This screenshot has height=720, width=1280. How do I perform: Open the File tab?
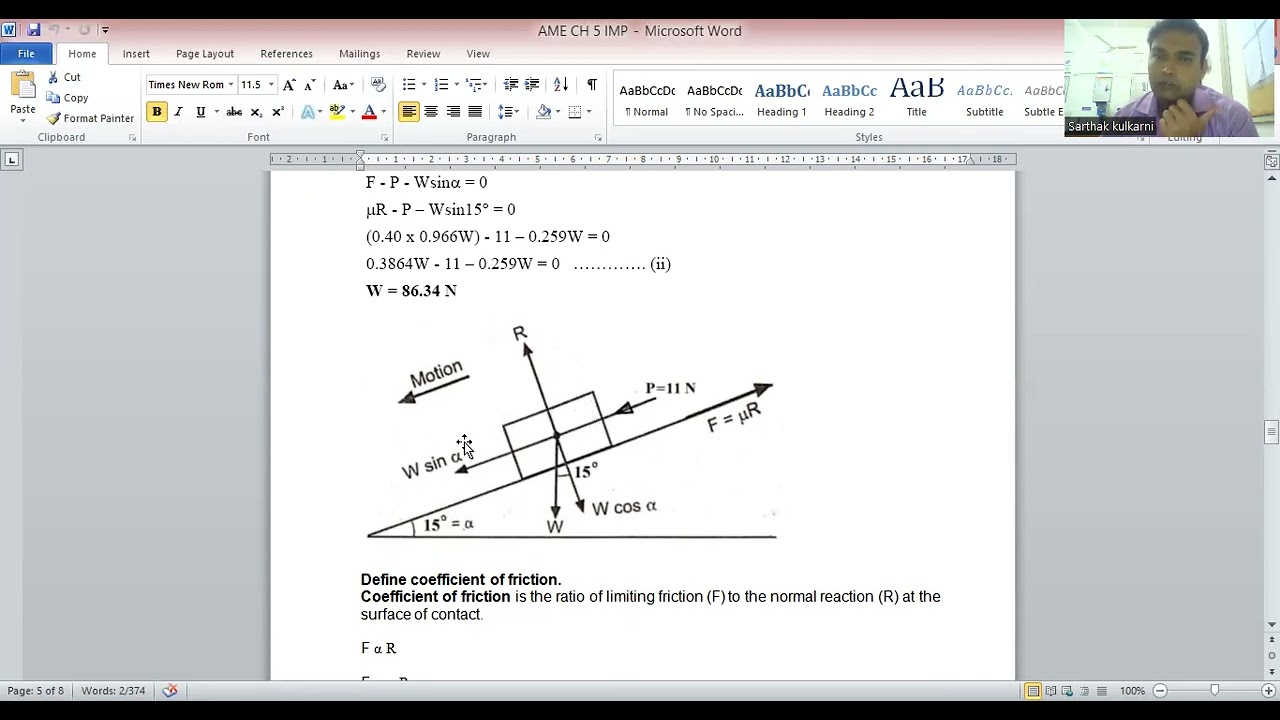(26, 54)
